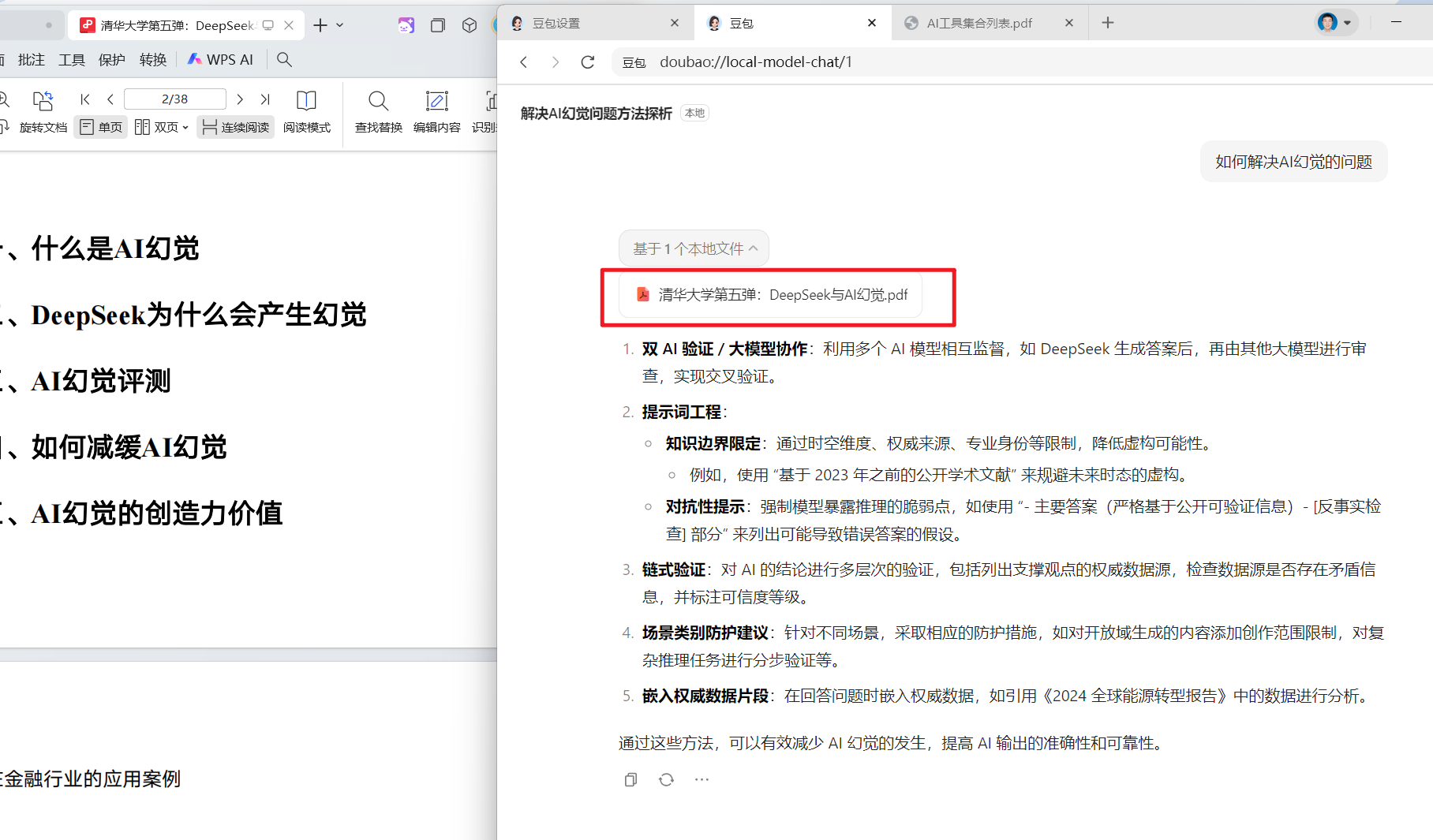The image size is (1433, 840).
Task: Copy the Doubao answer
Action: [630, 779]
